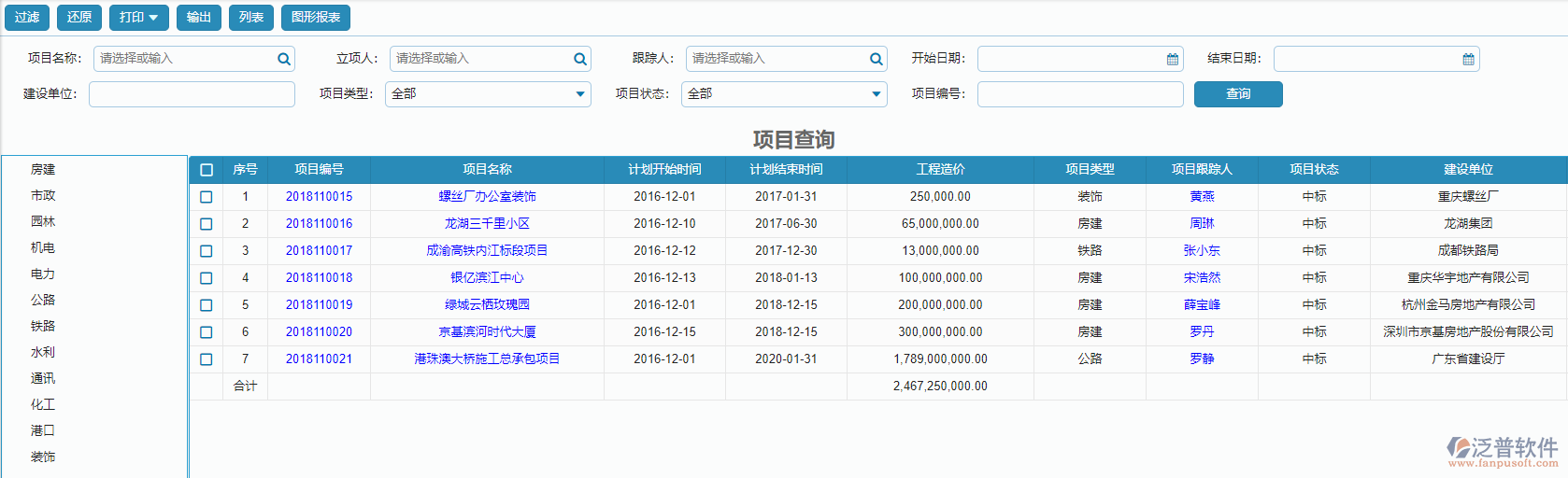Open calendar icon for 结束日期
The height and width of the screenshot is (478, 1568).
(1468, 59)
